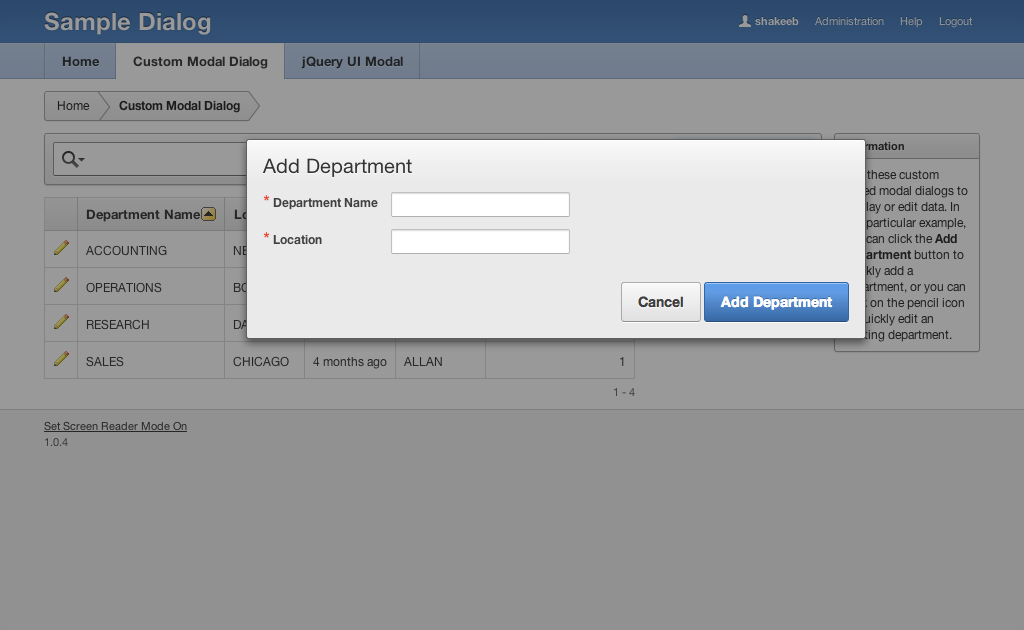Open the Home tab
Viewport: 1024px width, 630px height.
80,61
